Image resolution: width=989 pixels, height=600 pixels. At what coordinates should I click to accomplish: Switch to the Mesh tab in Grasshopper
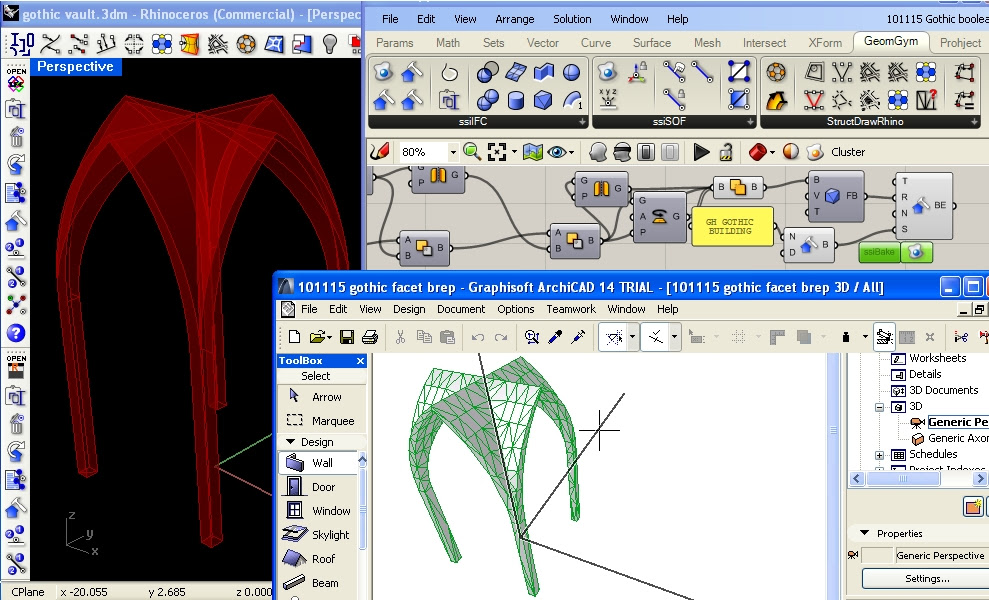[x=707, y=43]
